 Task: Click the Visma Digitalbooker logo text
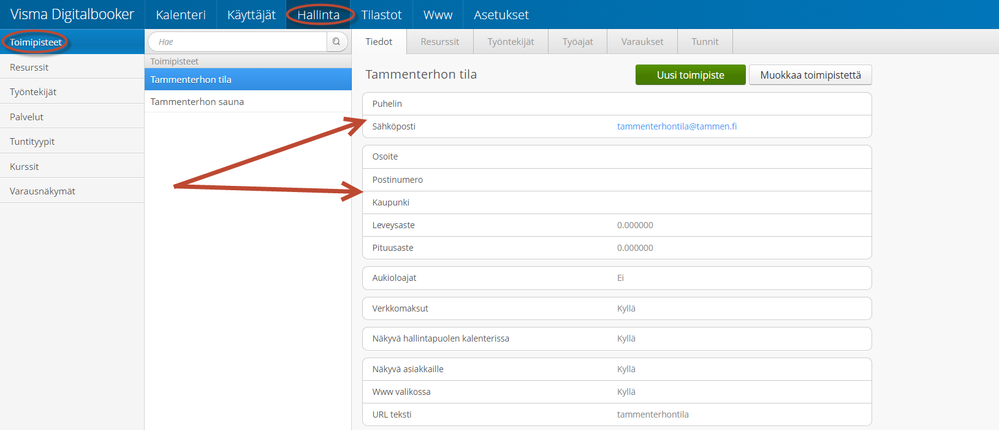click(72, 15)
